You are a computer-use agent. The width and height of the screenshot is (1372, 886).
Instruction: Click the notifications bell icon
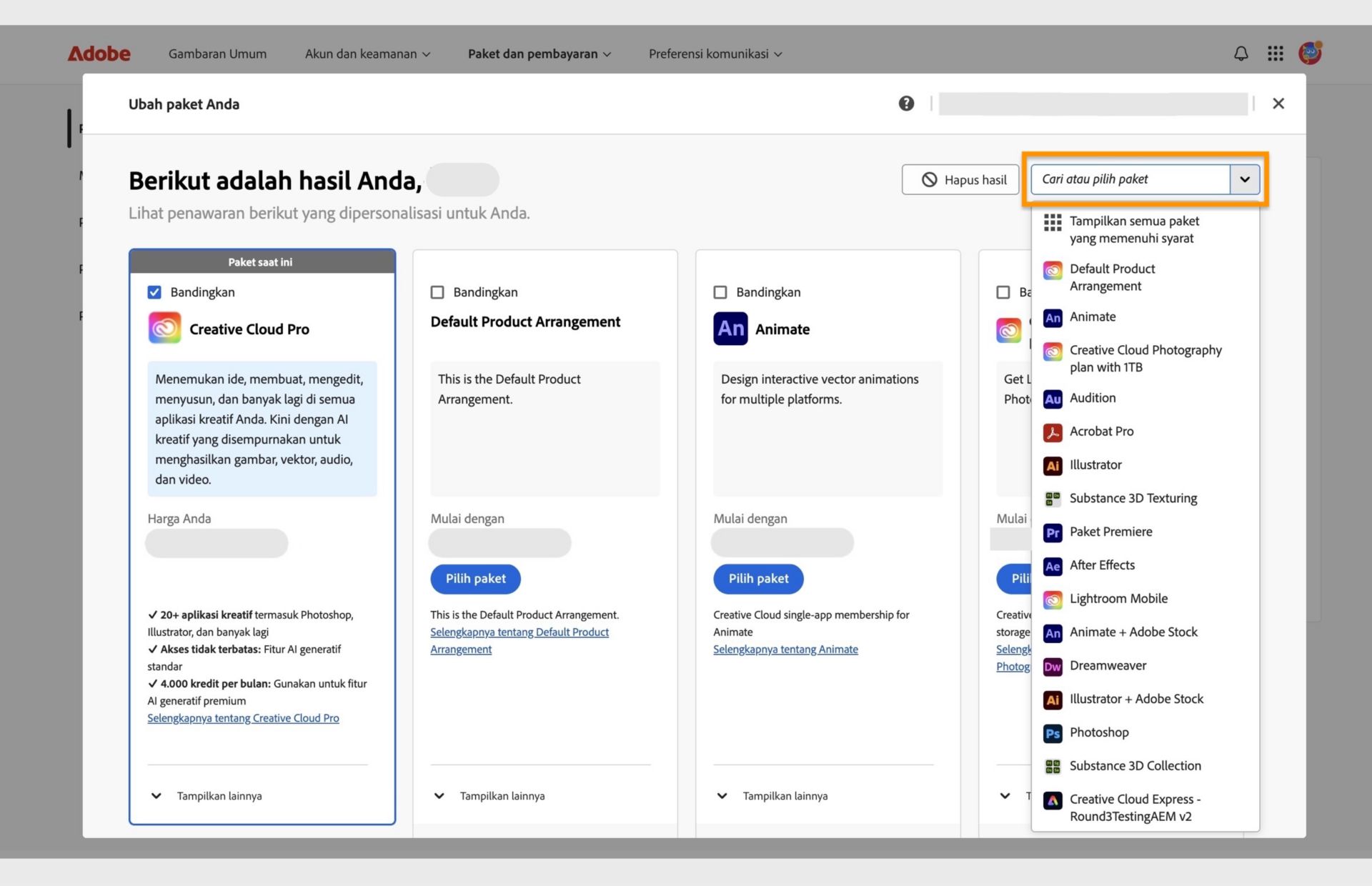point(1241,54)
